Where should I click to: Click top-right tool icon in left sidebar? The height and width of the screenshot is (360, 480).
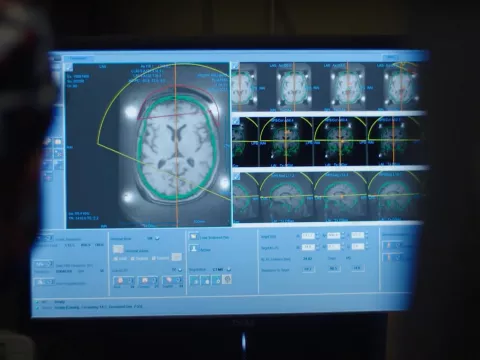58,142
